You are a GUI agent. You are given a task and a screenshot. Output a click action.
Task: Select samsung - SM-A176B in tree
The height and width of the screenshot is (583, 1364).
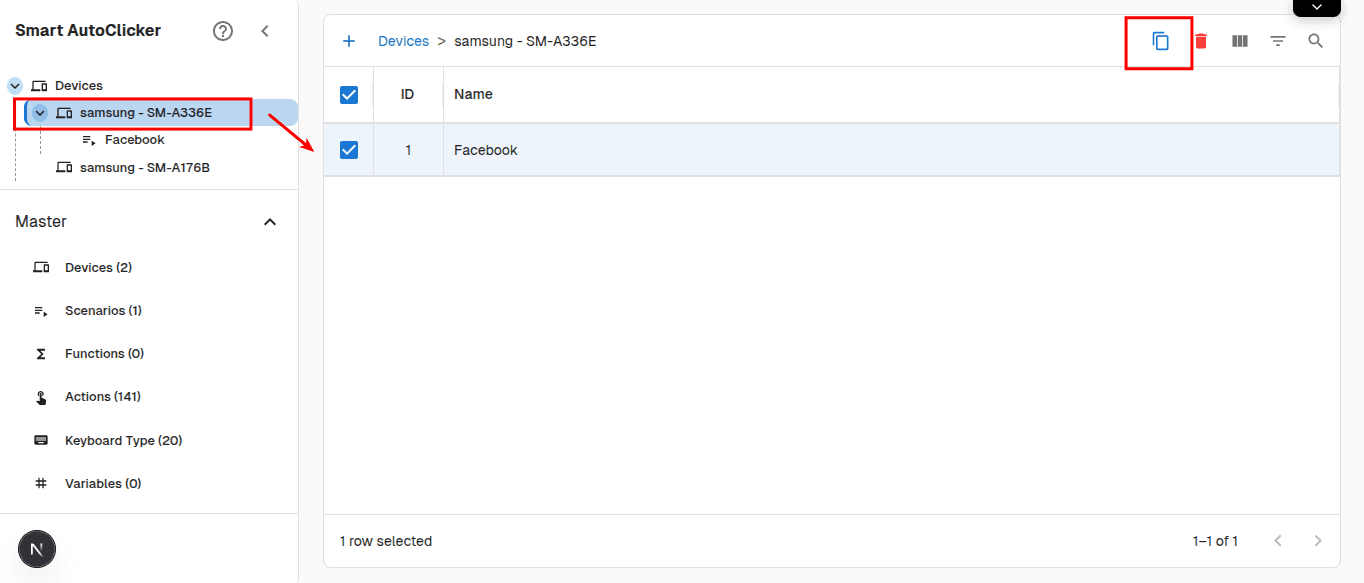pos(144,168)
